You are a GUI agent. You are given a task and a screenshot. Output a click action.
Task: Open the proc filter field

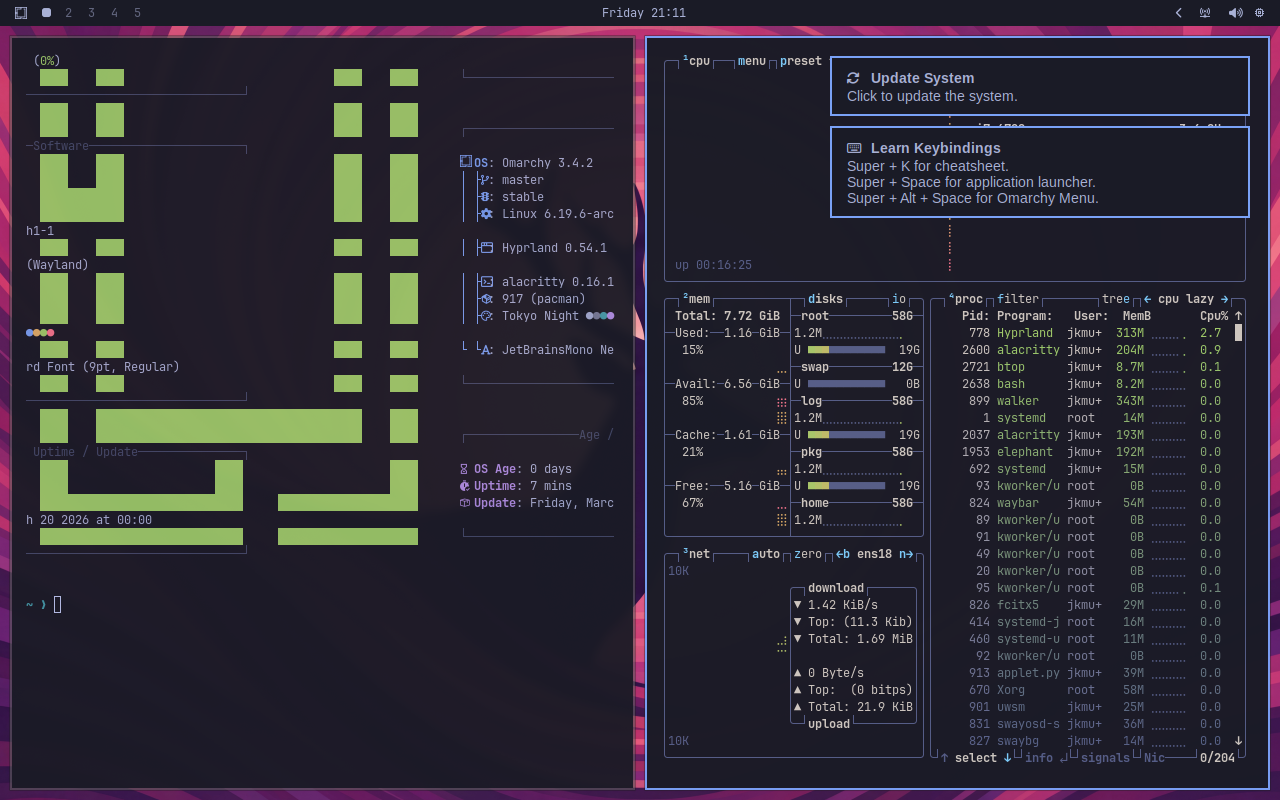[1017, 298]
